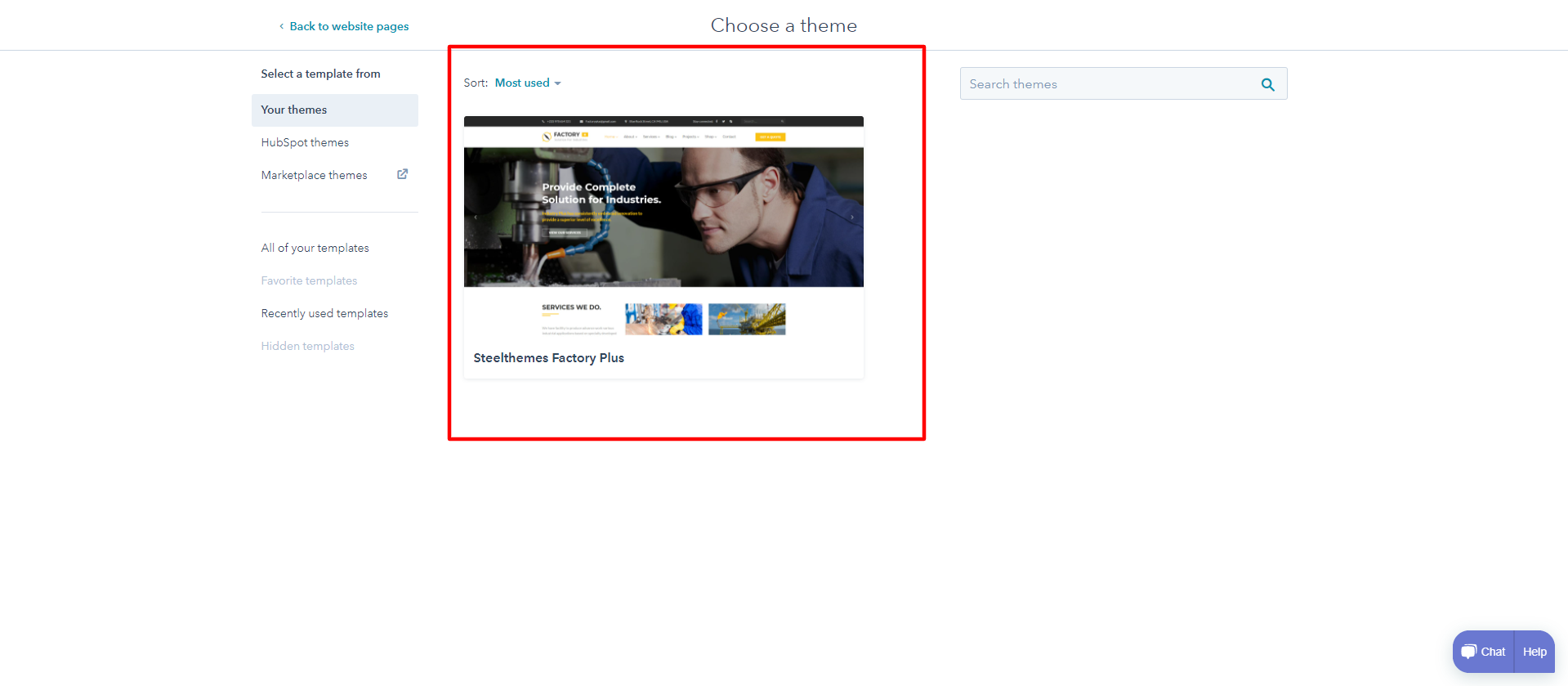Click the Factory logo in theme preview
Image resolution: width=1568 pixels, height=686 pixels.
(x=564, y=136)
